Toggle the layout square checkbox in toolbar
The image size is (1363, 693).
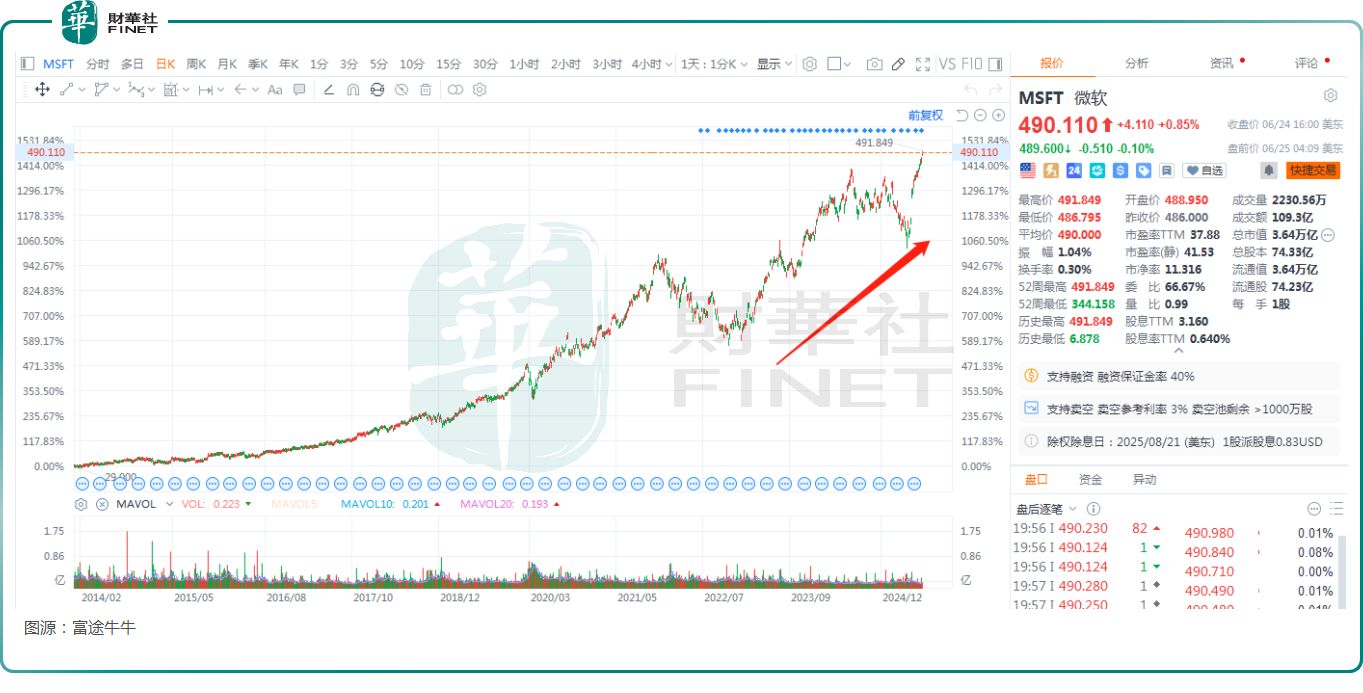(x=834, y=64)
